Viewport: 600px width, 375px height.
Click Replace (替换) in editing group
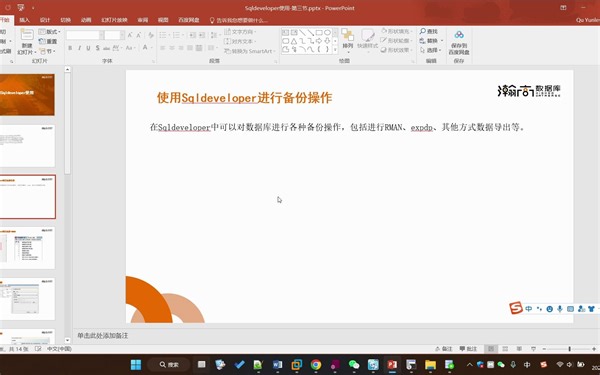click(x=431, y=41)
